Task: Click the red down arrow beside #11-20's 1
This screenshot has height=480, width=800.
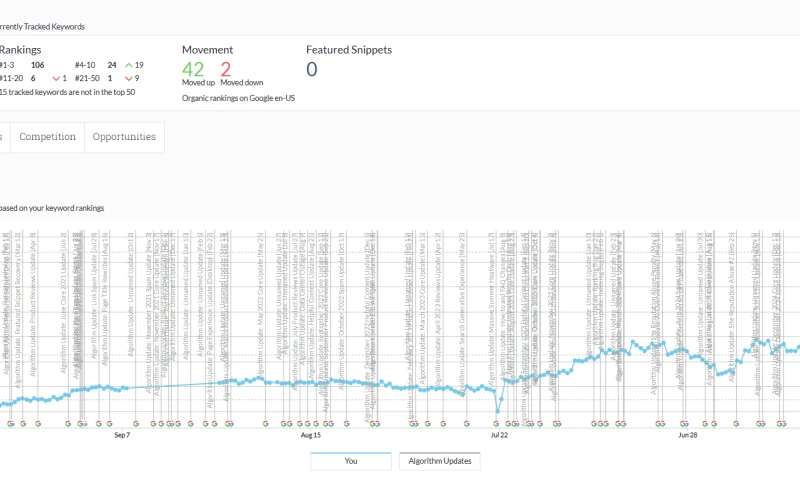Action: click(56, 78)
